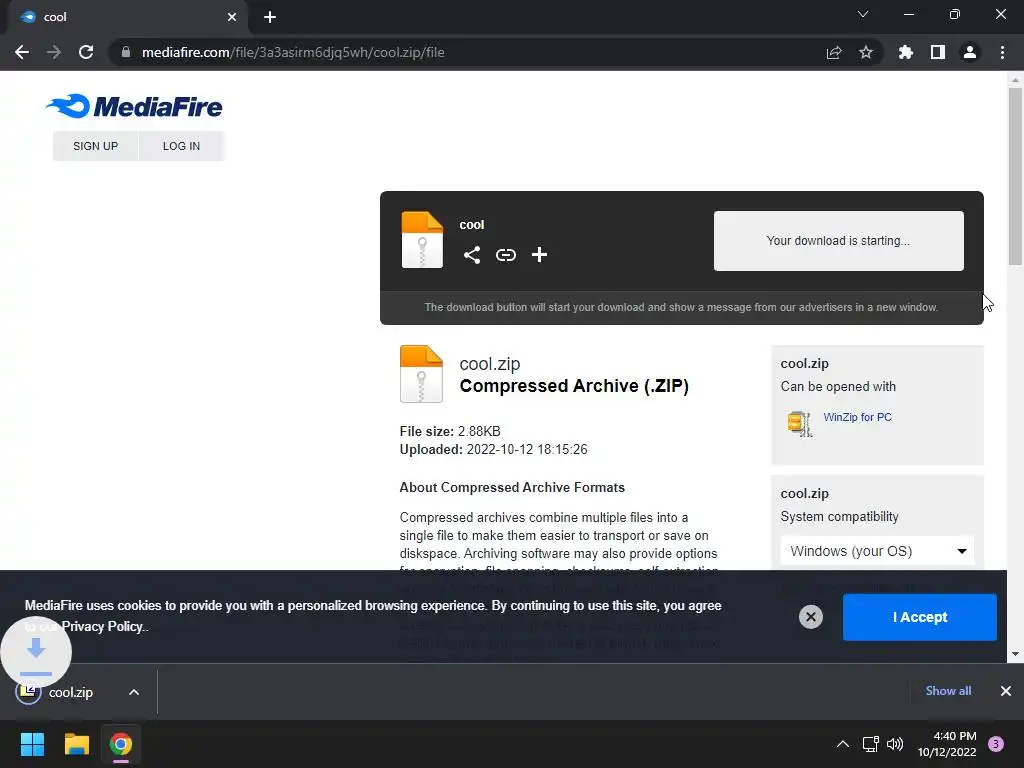Click the zip file icon in dark panel
This screenshot has width=1024, height=768.
click(x=422, y=240)
